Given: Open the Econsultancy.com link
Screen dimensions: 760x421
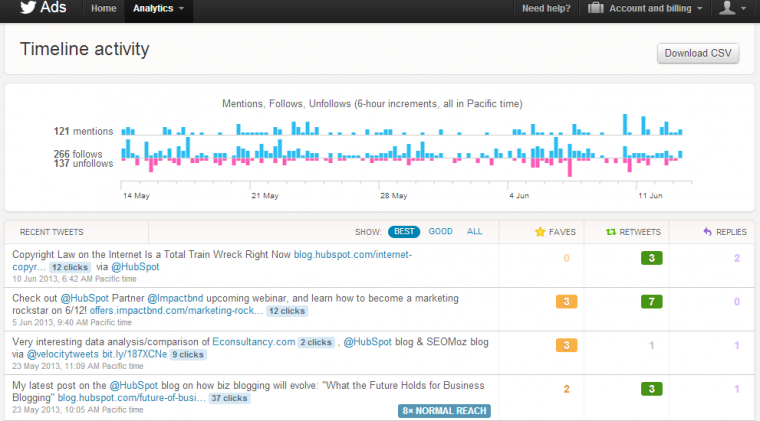Looking at the screenshot, I should tap(253, 342).
